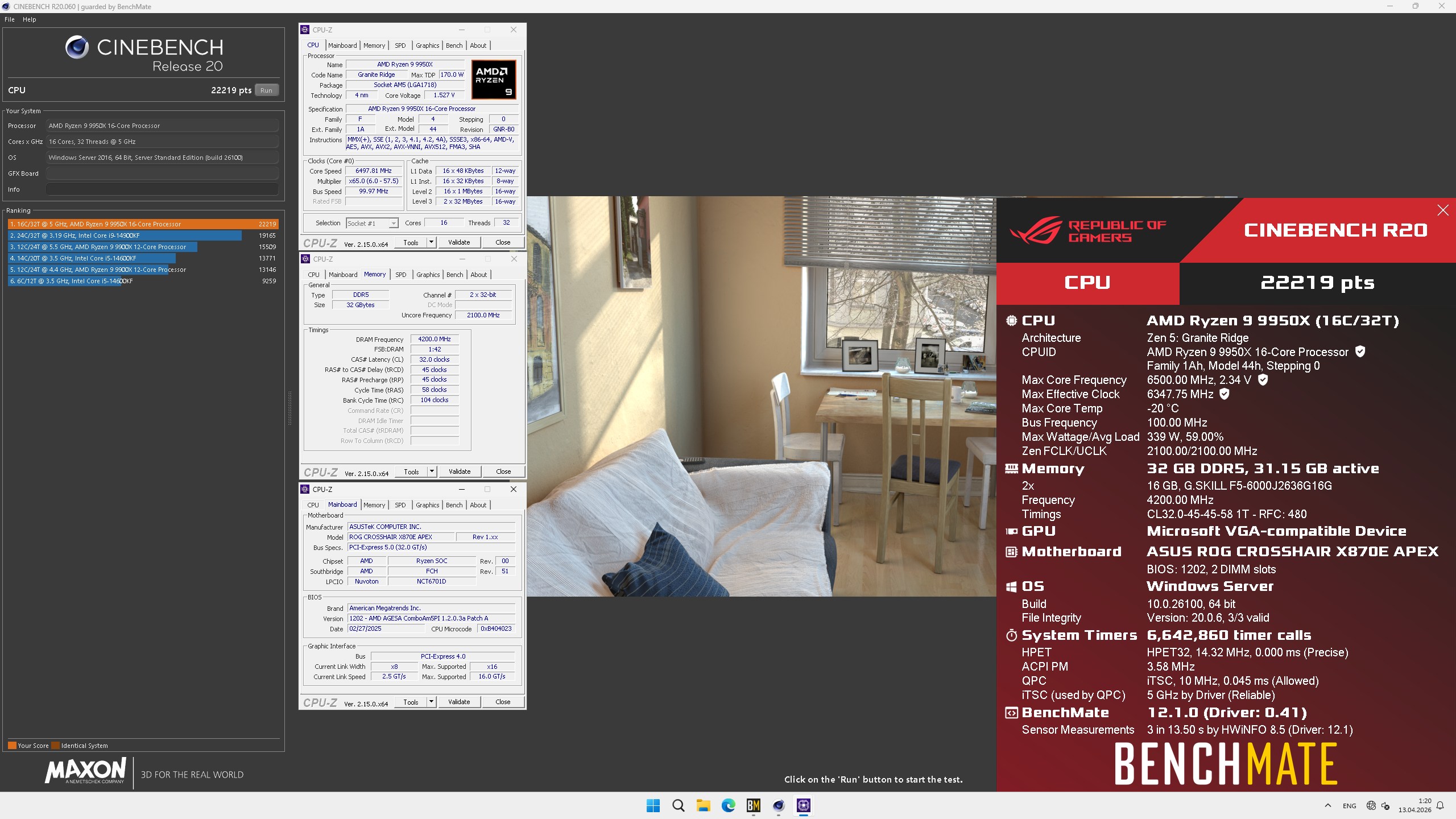The image size is (1456, 819).
Task: Select ranking row 14C/20T Intel Core i5-14600KF
Action: tap(143, 258)
